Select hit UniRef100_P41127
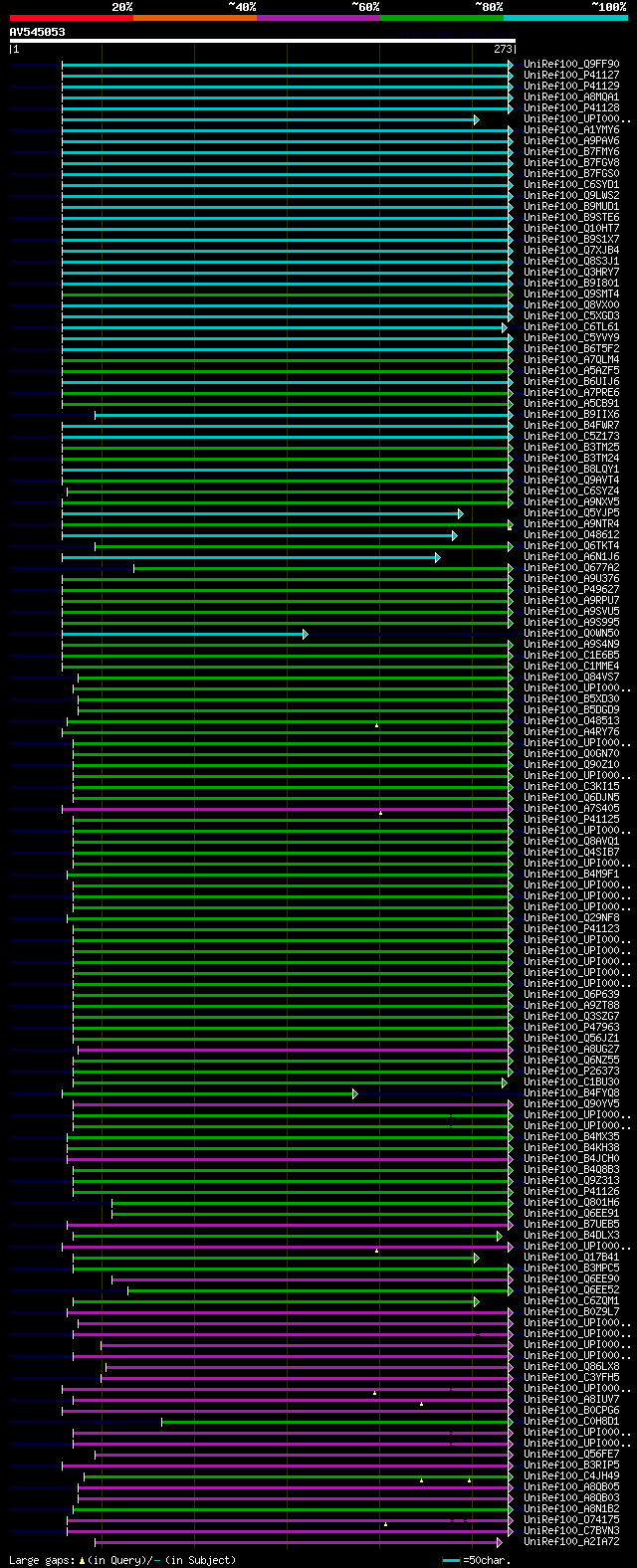Image resolution: width=637 pixels, height=1568 pixels. pos(571,76)
